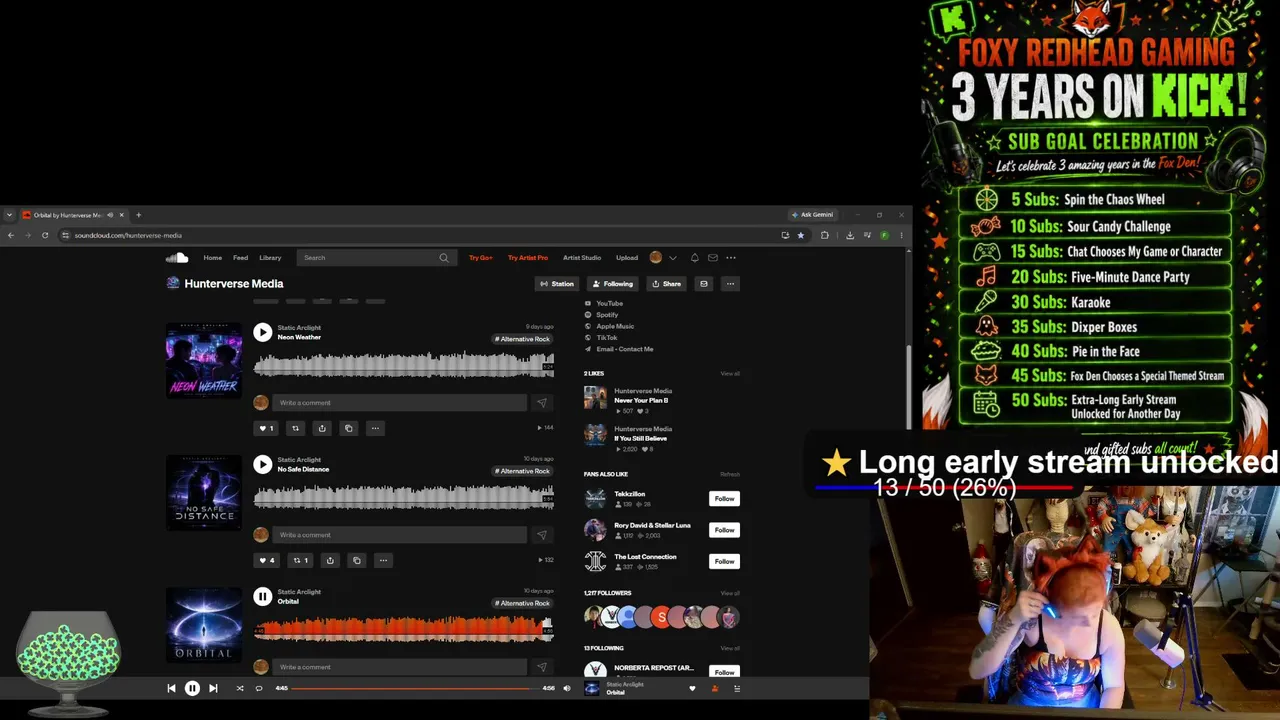Play the No Safe Distance track
This screenshot has height=720, width=1280.
(x=262, y=464)
